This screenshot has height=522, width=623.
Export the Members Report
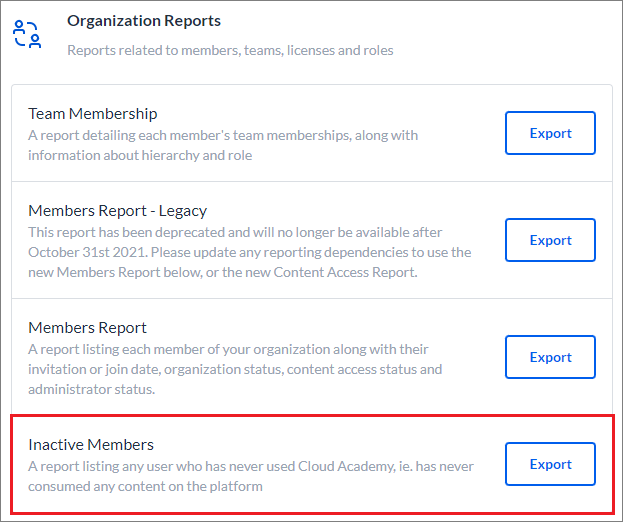click(550, 357)
